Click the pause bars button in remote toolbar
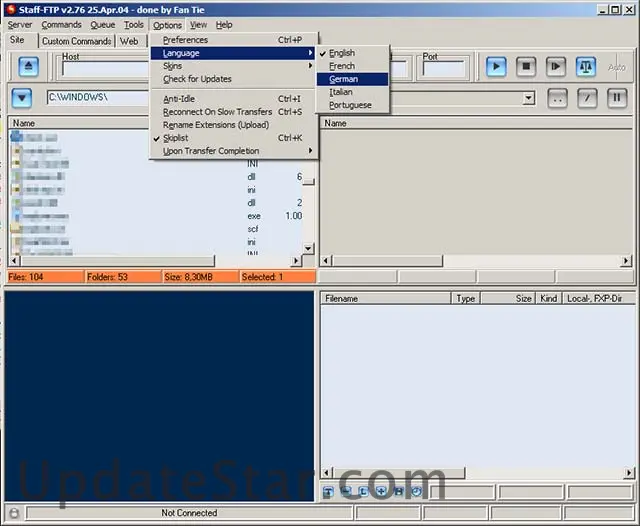The image size is (640, 526). coord(617,98)
